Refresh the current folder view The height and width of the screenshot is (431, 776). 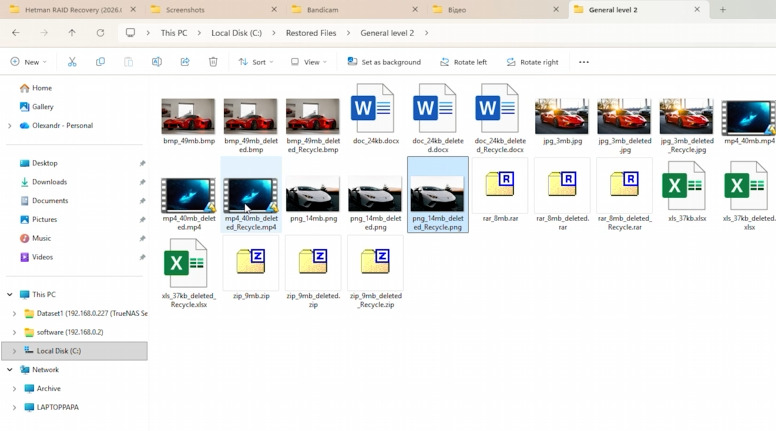pyautogui.click(x=100, y=33)
